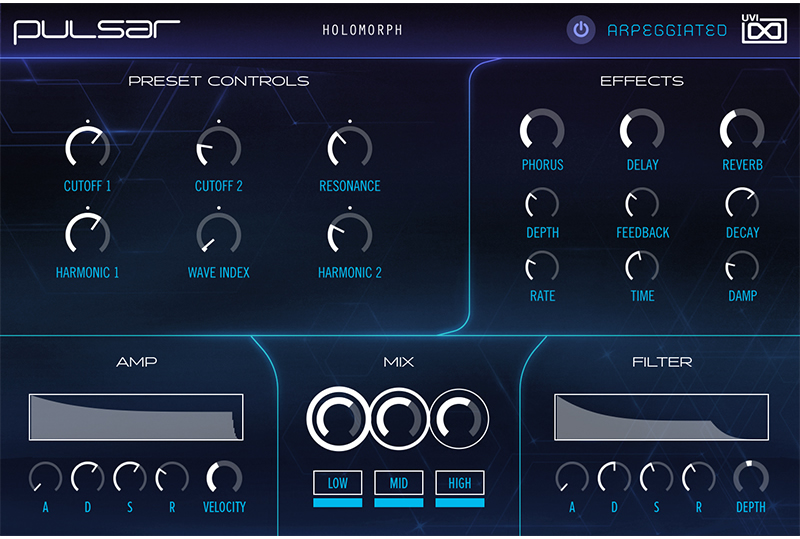Click the Amp Release (R) knob
This screenshot has height=539, width=800.
[172, 478]
